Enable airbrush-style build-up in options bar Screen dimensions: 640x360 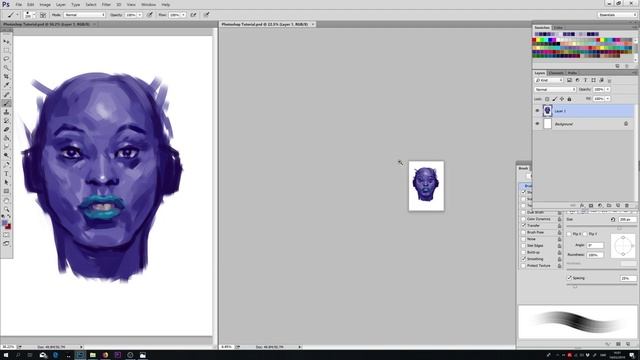pos(193,15)
